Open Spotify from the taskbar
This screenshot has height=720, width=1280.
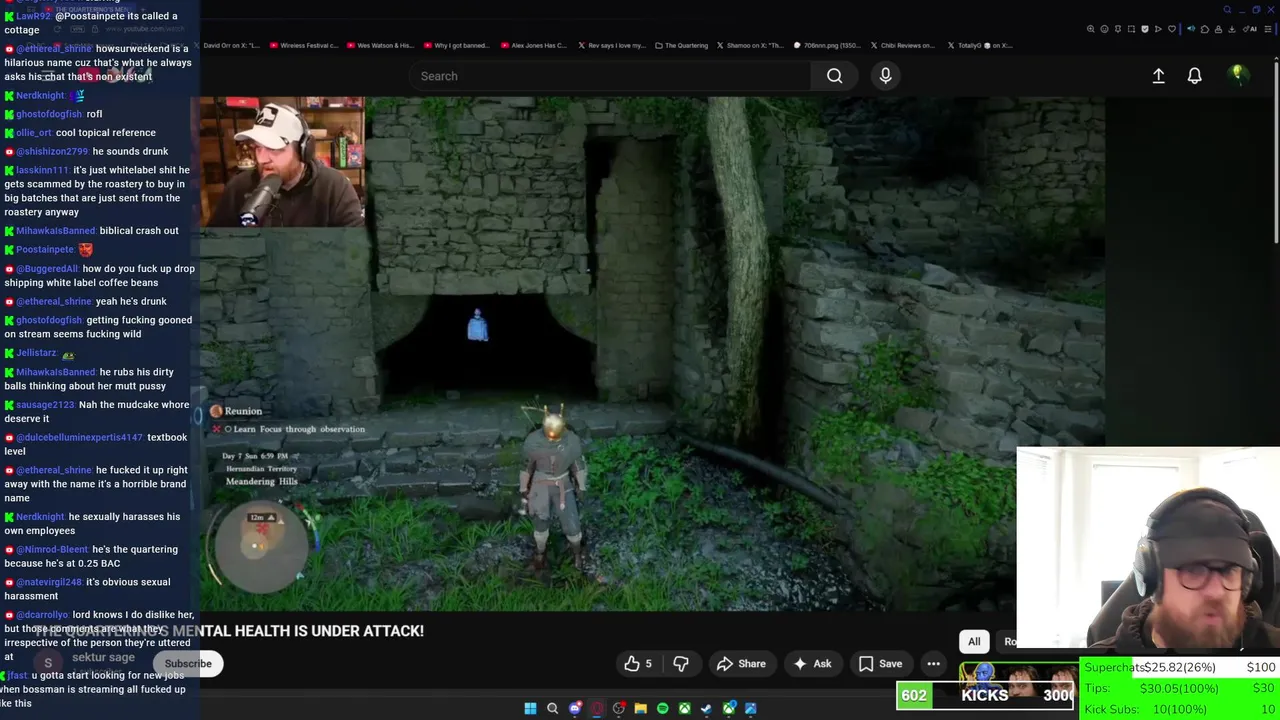point(663,708)
